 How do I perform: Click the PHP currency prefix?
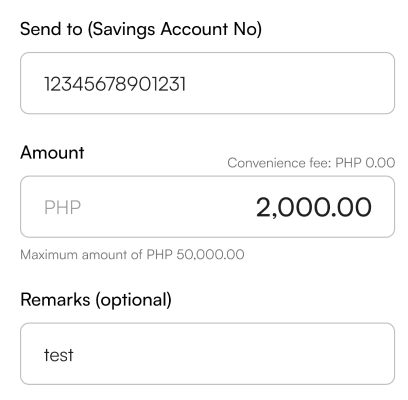pyautogui.click(x=62, y=208)
